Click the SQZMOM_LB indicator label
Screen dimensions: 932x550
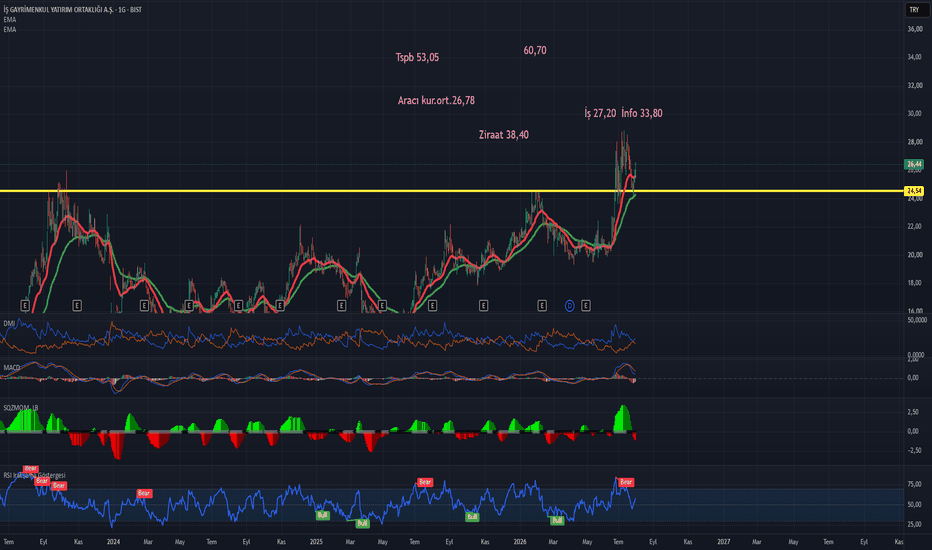tap(21, 408)
